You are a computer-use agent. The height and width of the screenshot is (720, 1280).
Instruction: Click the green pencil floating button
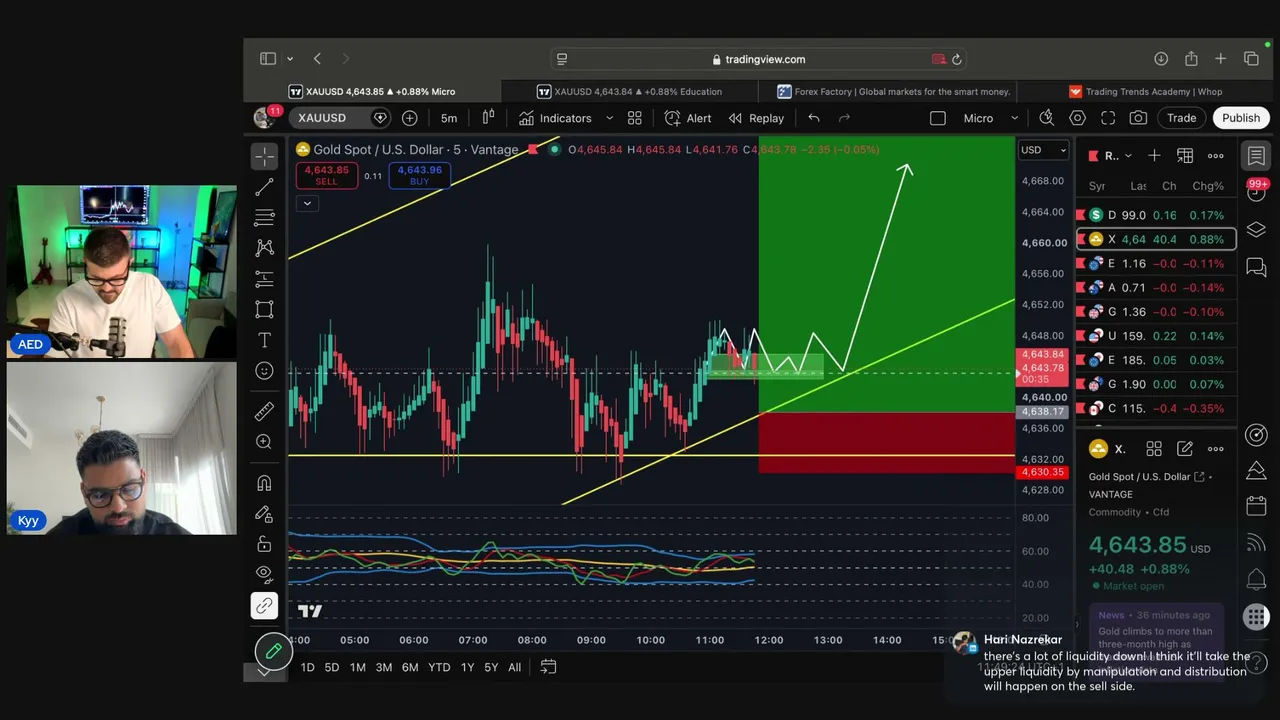(273, 651)
